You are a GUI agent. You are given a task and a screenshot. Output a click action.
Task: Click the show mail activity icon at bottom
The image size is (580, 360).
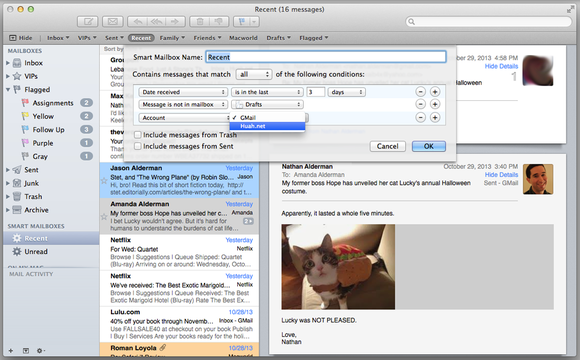coord(26,350)
